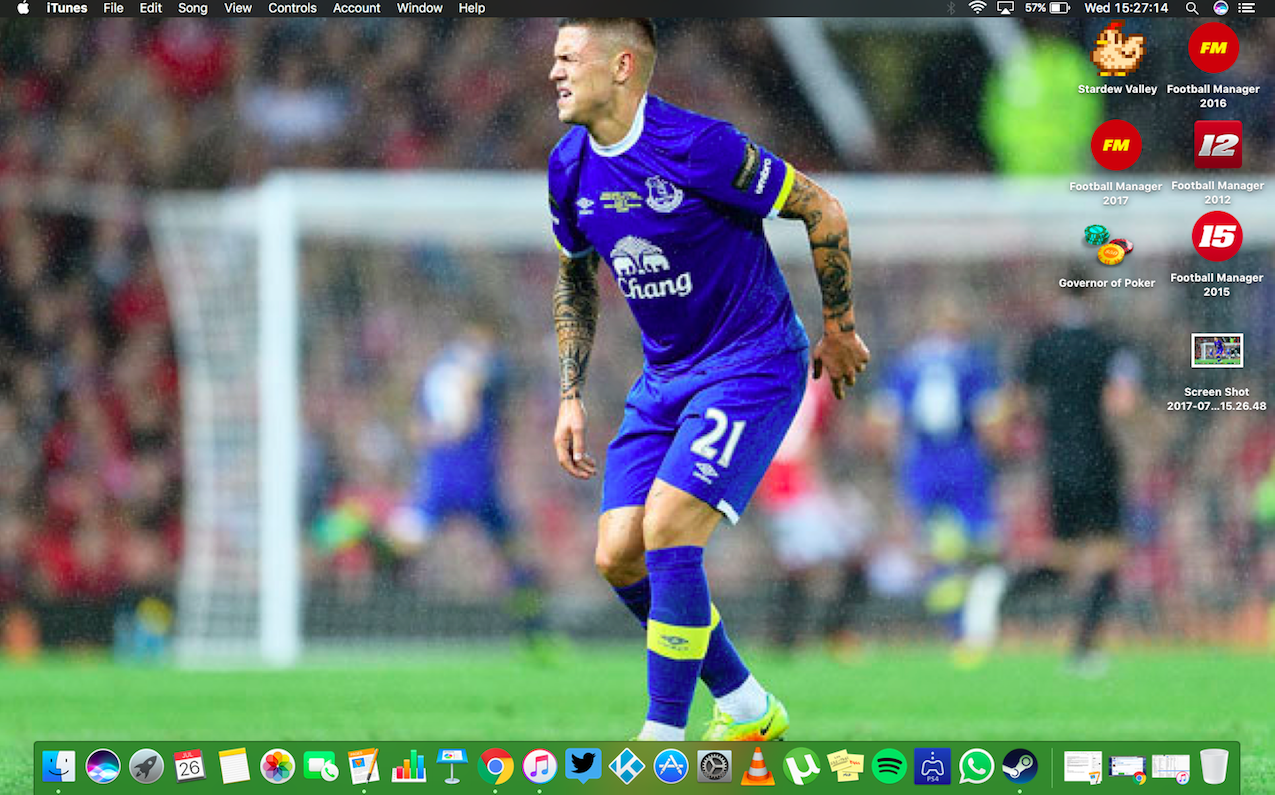This screenshot has height=795, width=1275.
Task: Open iTunes music icon in dock
Action: click(x=539, y=767)
